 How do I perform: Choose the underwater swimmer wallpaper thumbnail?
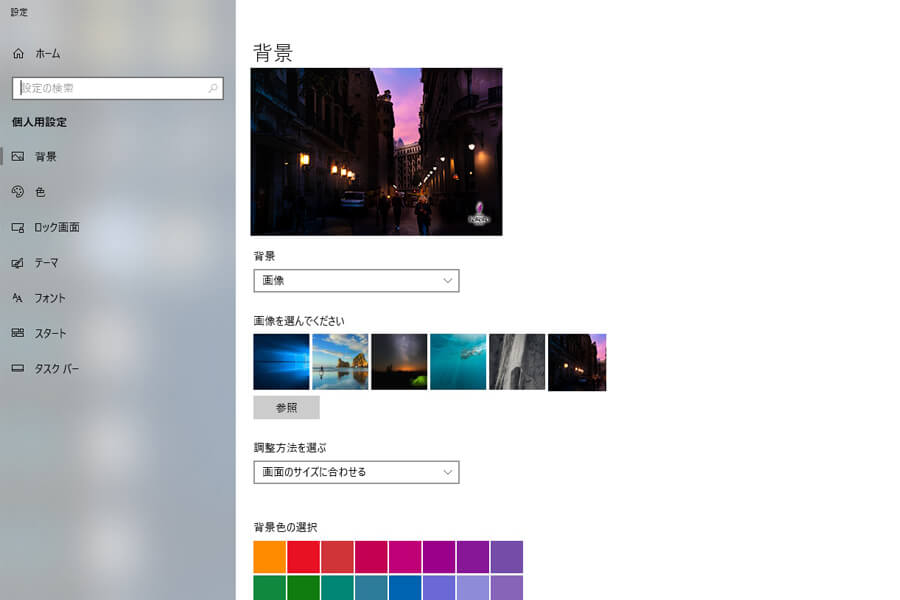(458, 362)
